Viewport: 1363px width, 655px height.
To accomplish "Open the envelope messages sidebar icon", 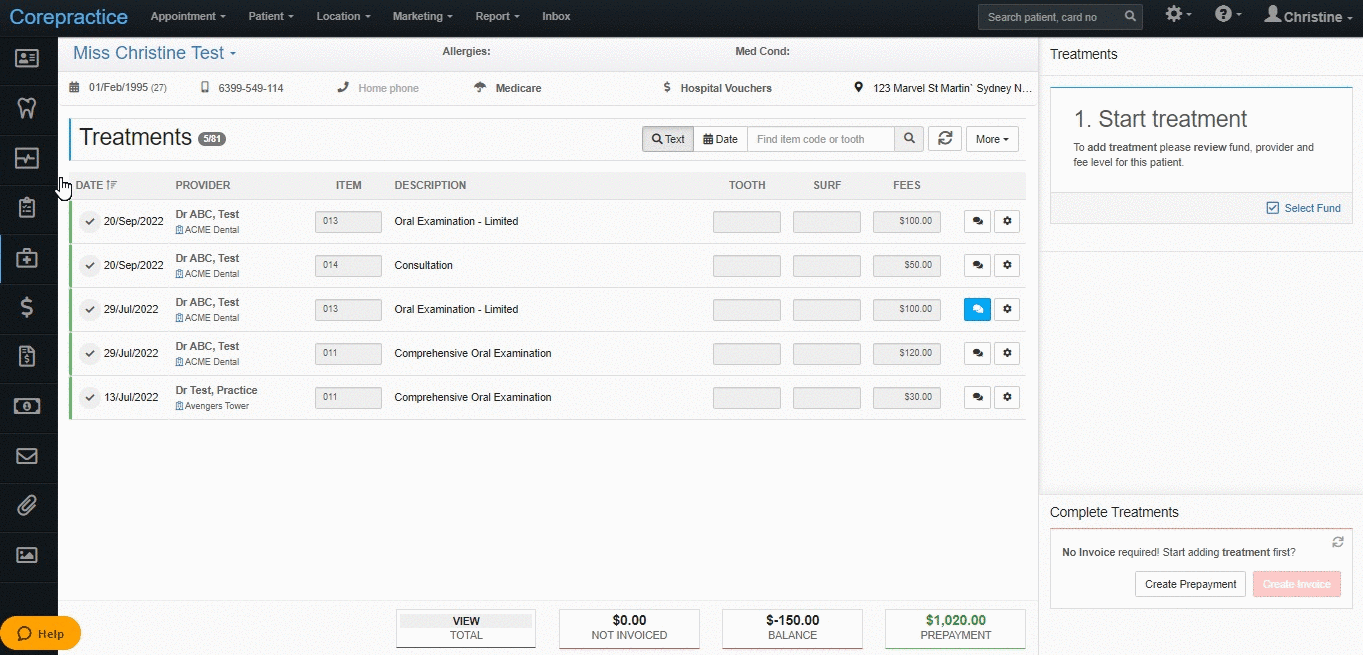I will tap(27, 456).
